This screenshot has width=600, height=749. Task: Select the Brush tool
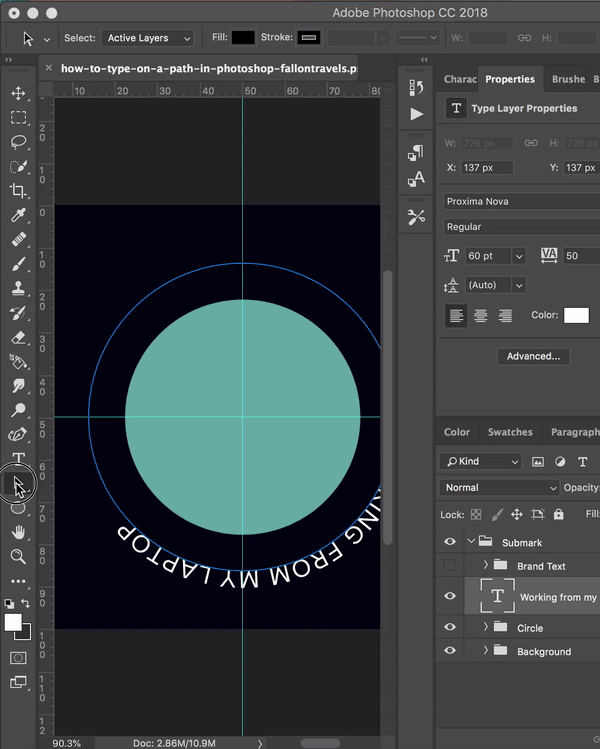tap(18, 264)
